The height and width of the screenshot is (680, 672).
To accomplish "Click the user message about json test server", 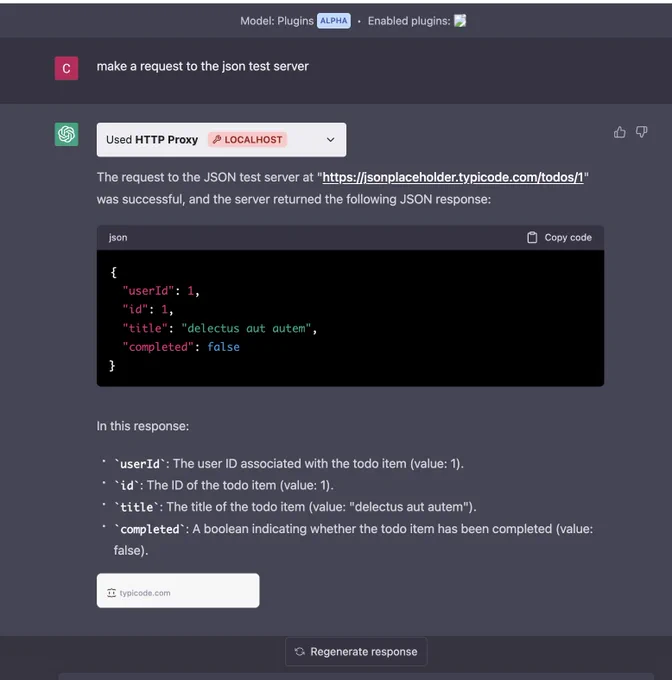I will tap(202, 66).
